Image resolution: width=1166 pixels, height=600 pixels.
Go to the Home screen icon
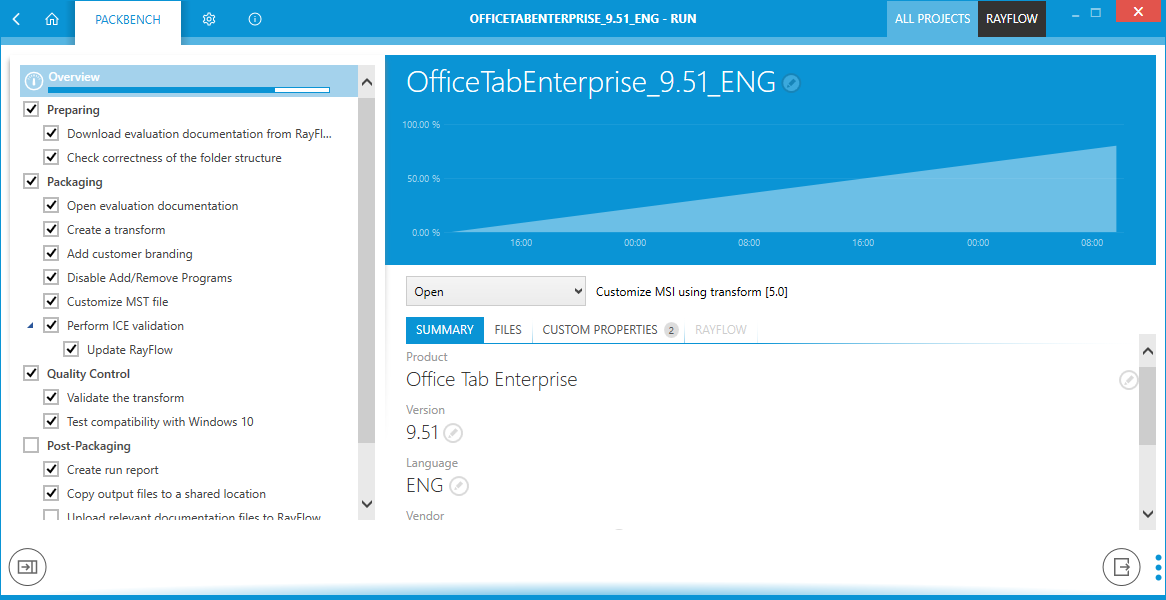52,19
